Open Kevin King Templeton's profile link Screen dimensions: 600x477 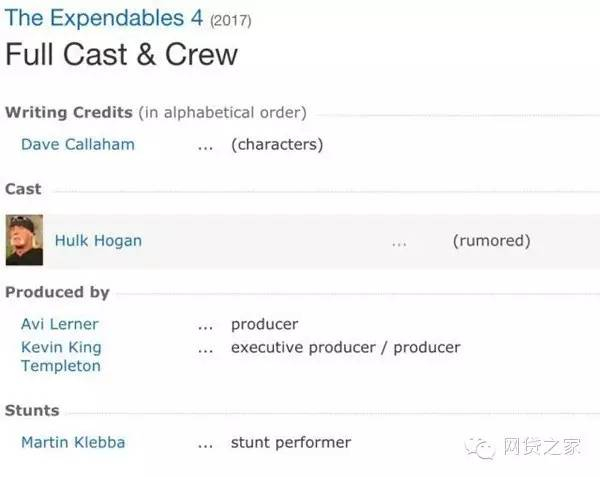tap(61, 356)
